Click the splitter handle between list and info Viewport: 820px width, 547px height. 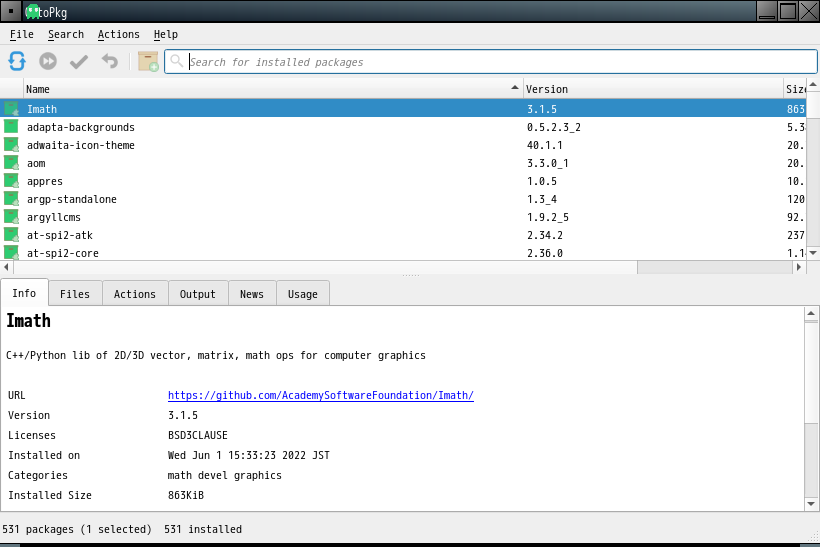point(411,275)
